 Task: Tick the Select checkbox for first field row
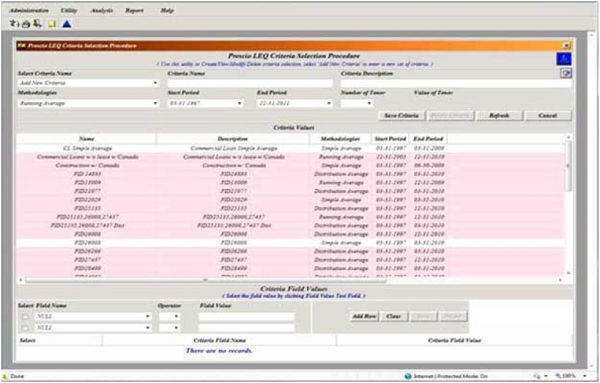click(x=25, y=317)
